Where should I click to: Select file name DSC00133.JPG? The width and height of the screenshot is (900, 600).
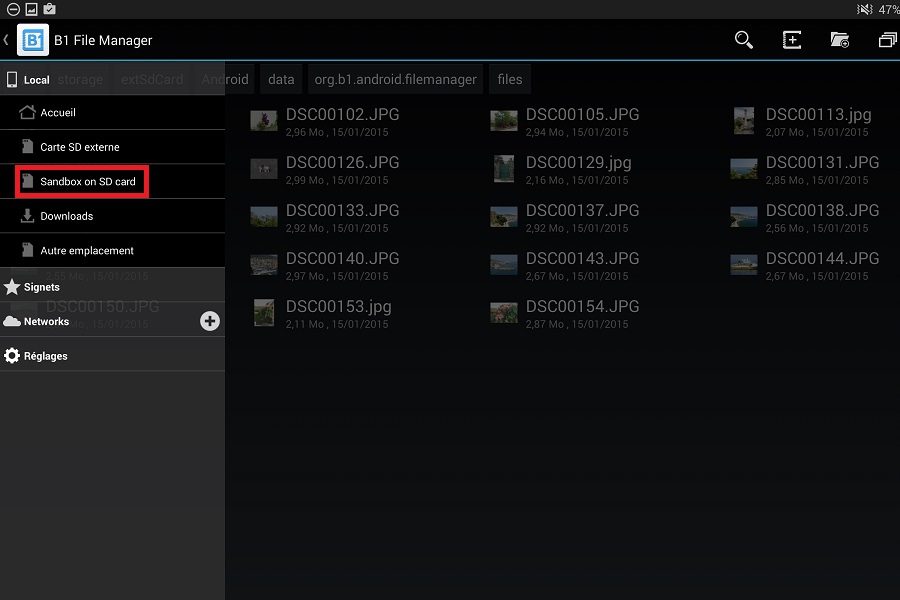[x=343, y=210]
